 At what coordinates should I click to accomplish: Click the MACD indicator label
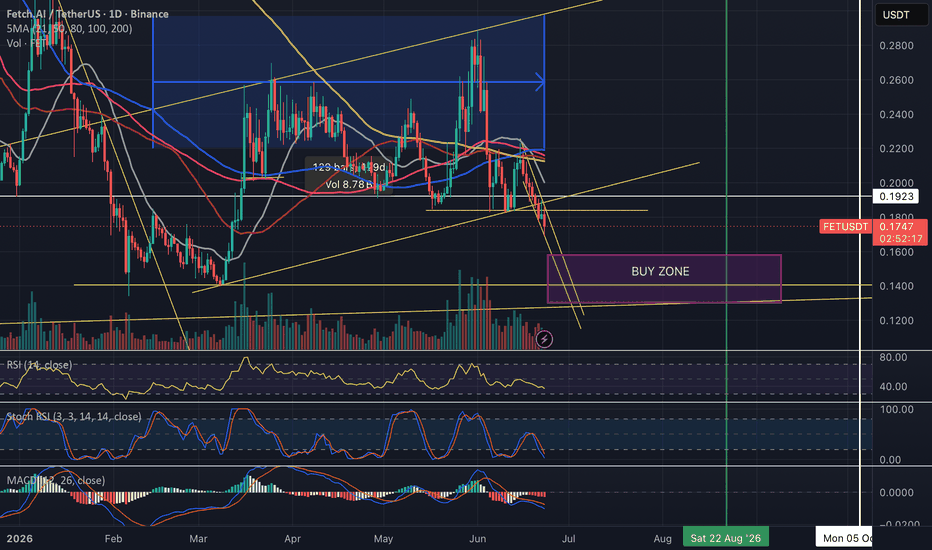(56, 480)
